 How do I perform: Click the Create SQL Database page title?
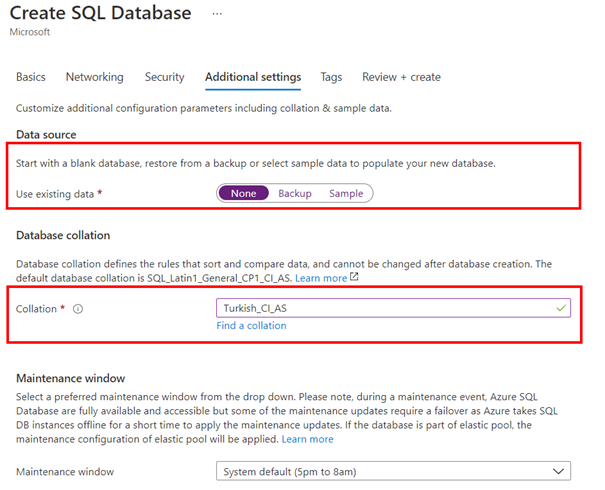(100, 13)
